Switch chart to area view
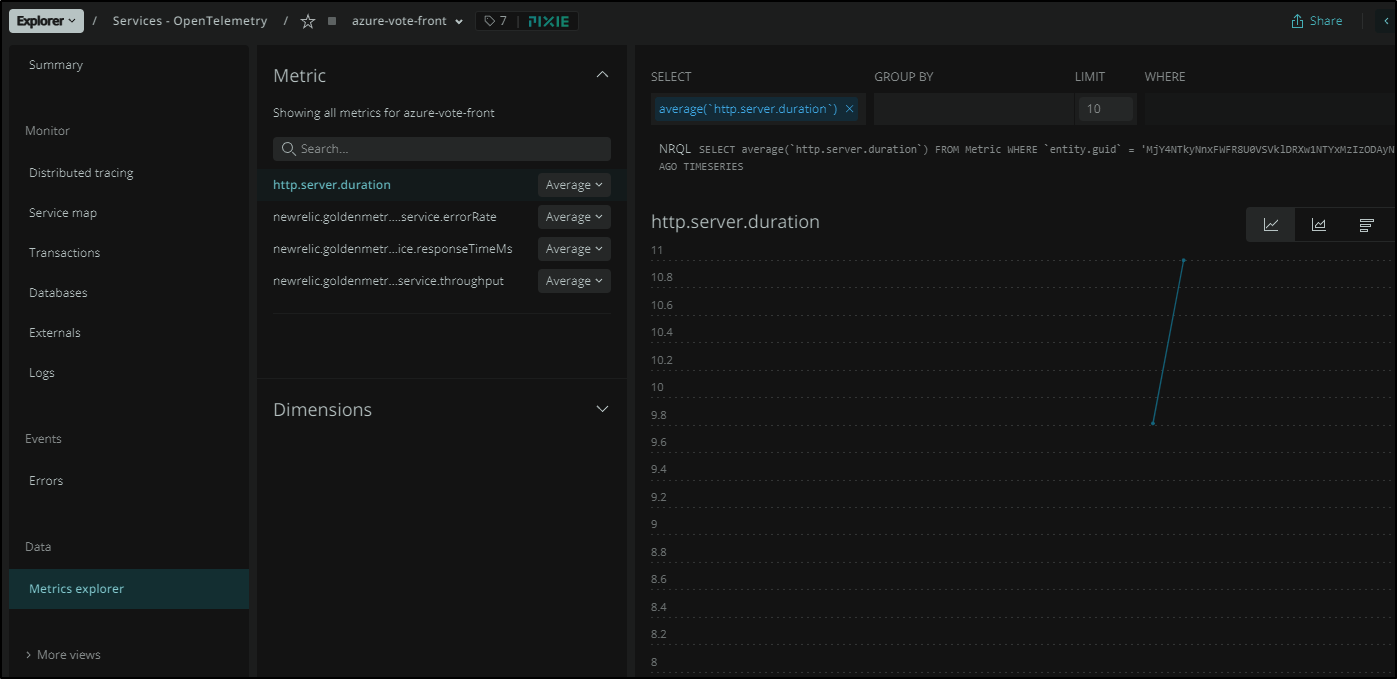The height and width of the screenshot is (679, 1397). coord(1319,225)
